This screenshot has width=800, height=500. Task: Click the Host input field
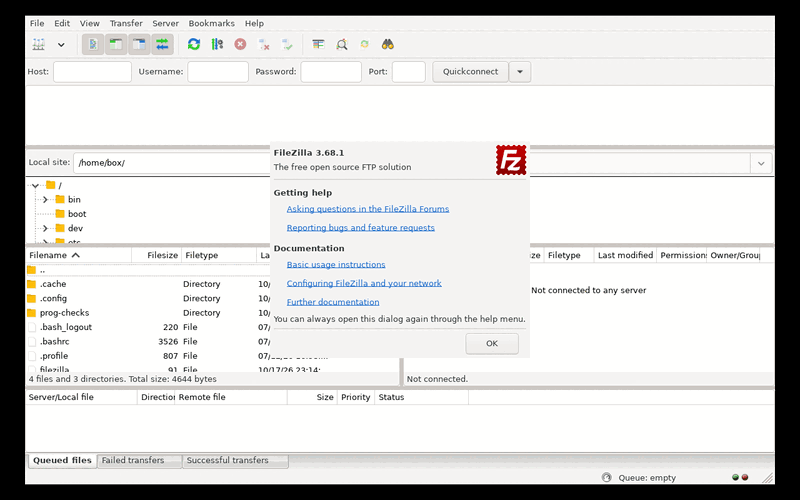point(92,71)
